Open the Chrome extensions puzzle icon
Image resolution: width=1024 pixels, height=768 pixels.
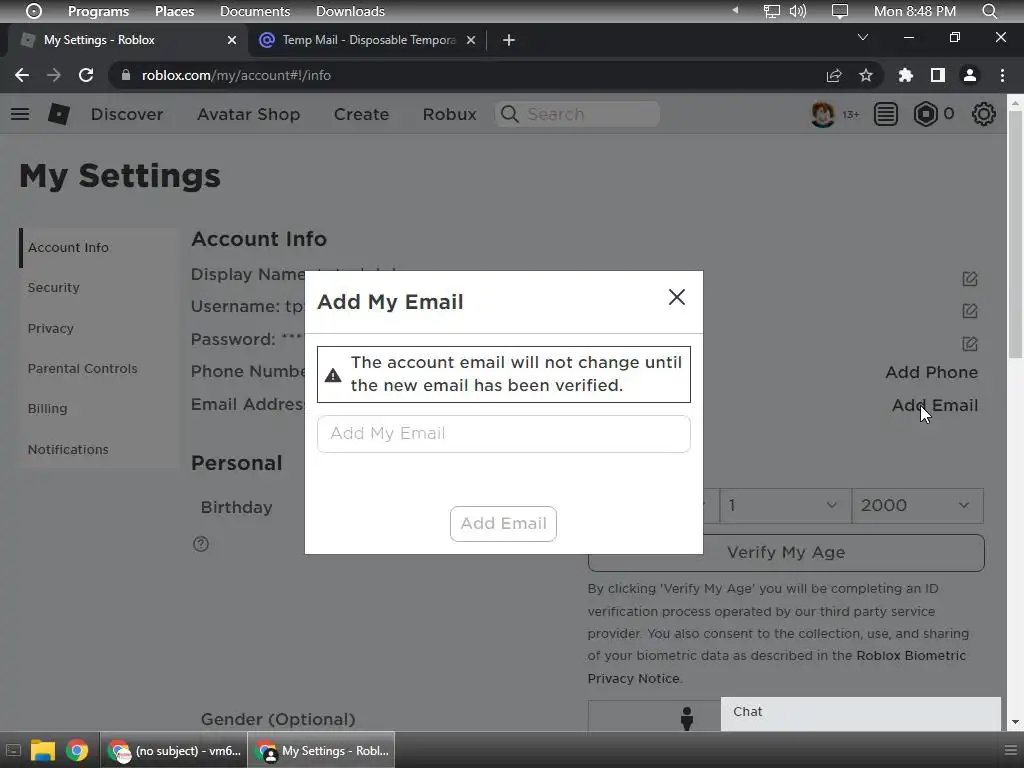point(906,75)
